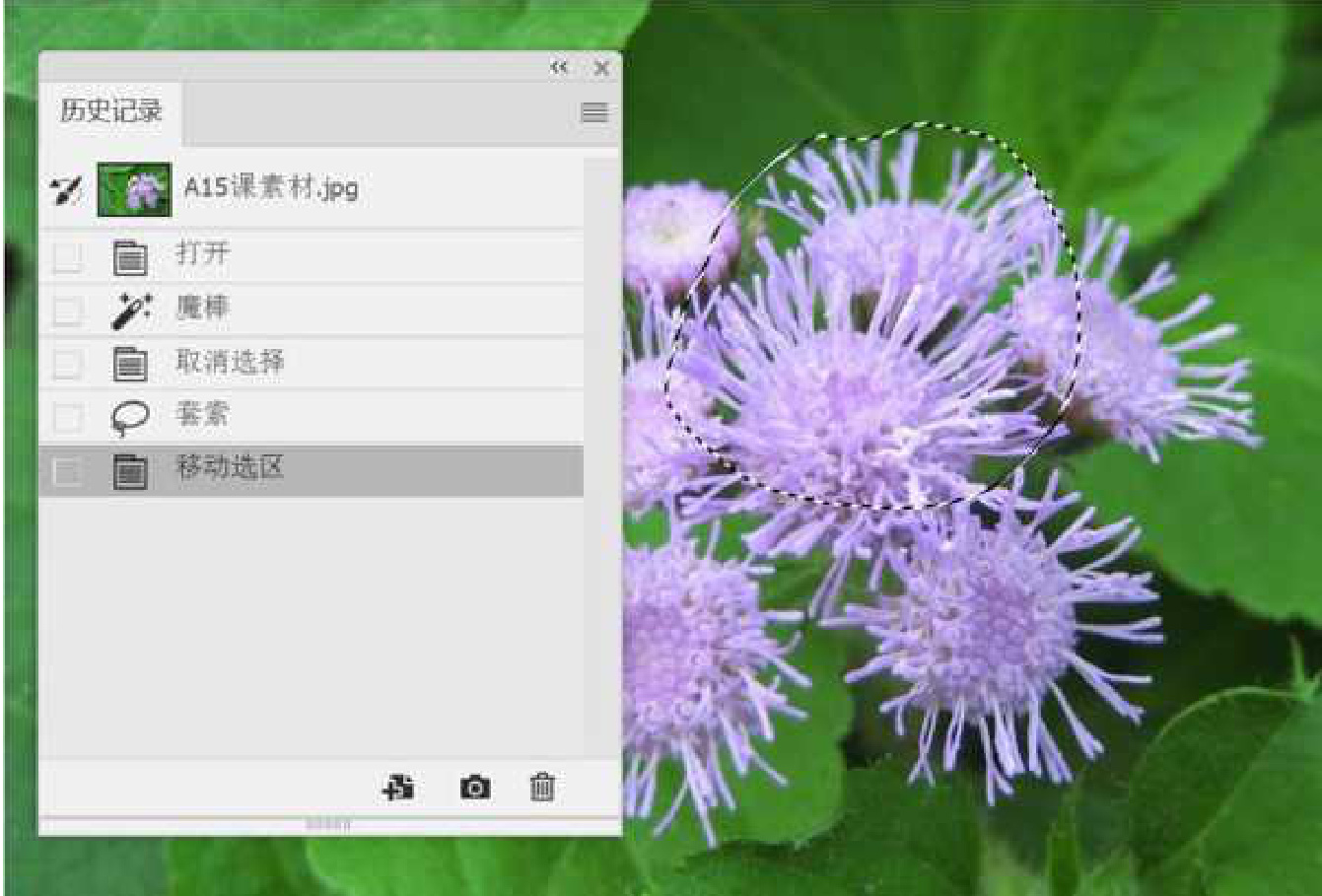Viewport: 1322px width, 896px height.
Task: Click the magic wand icon in the 魔棒 row
Action: click(x=130, y=310)
